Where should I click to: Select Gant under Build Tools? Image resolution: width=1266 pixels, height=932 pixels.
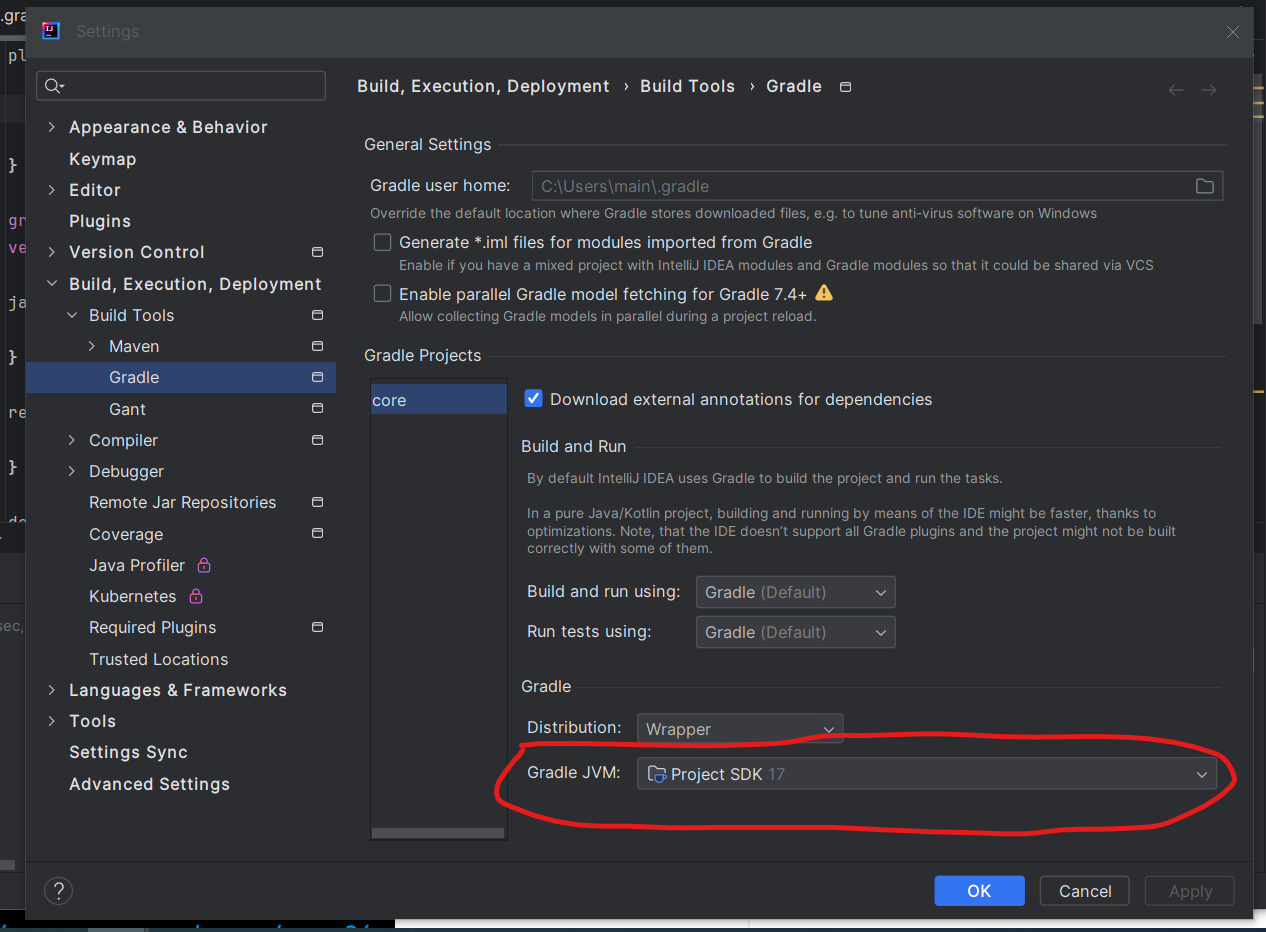point(127,409)
